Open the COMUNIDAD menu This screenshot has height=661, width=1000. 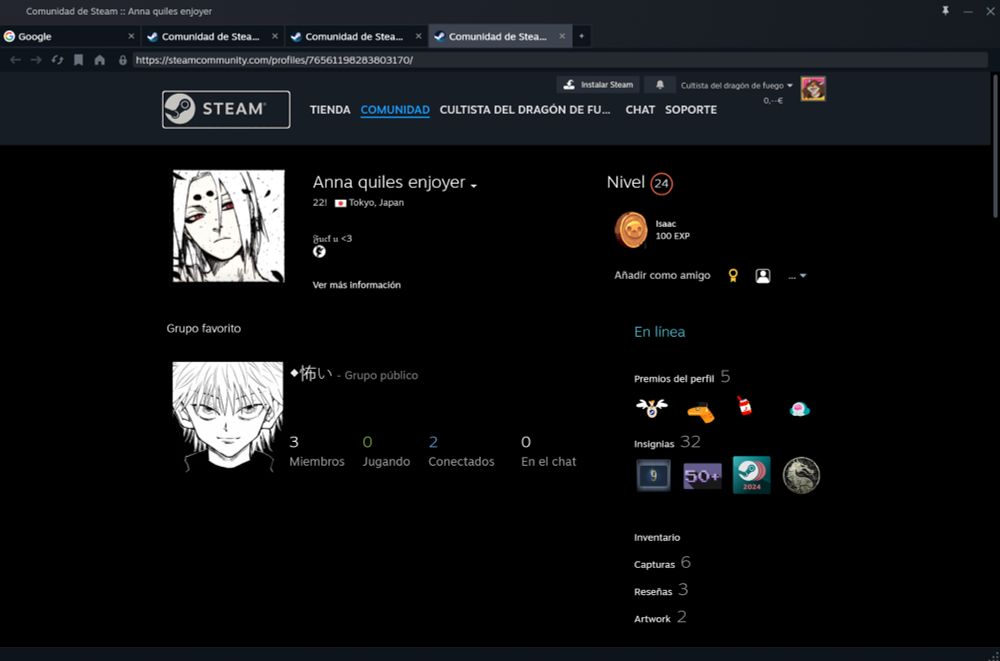pyautogui.click(x=395, y=110)
